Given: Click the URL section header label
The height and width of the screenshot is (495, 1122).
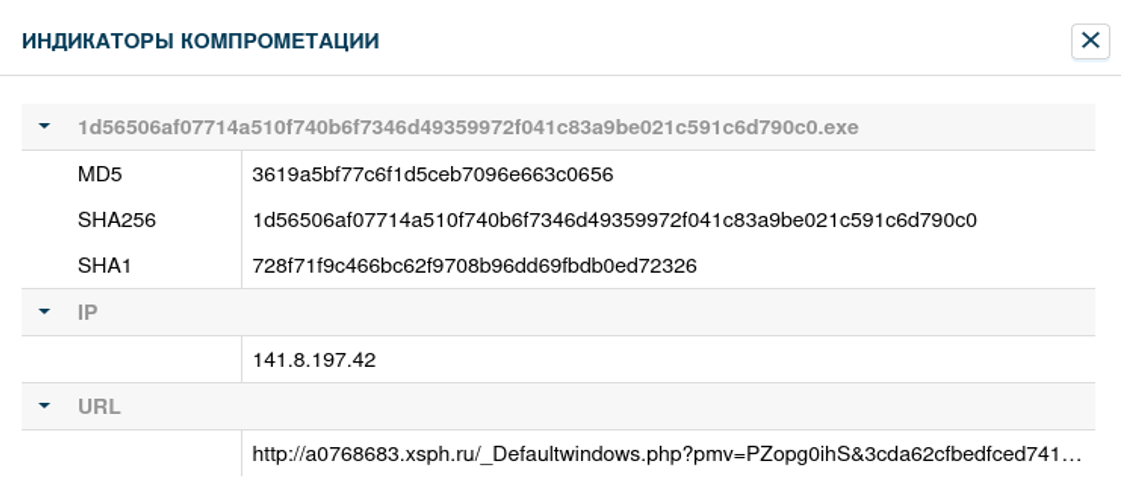Looking at the screenshot, I should coord(99,407).
